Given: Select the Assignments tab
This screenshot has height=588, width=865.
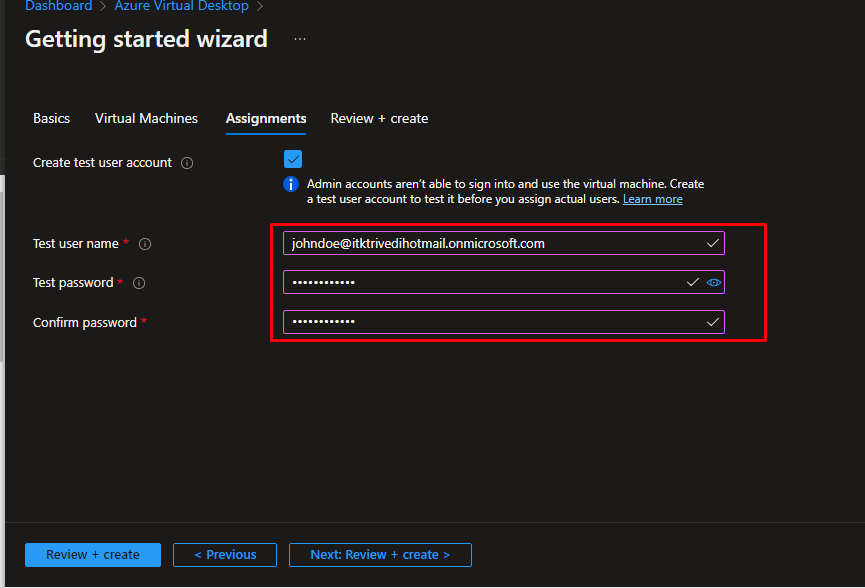Looking at the screenshot, I should coord(266,118).
